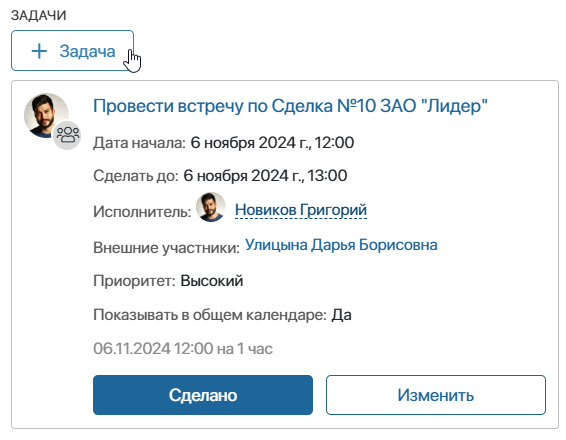The height and width of the screenshot is (440, 566).
Task: Click the Показывать в общем календаре label
Action: tap(210, 315)
